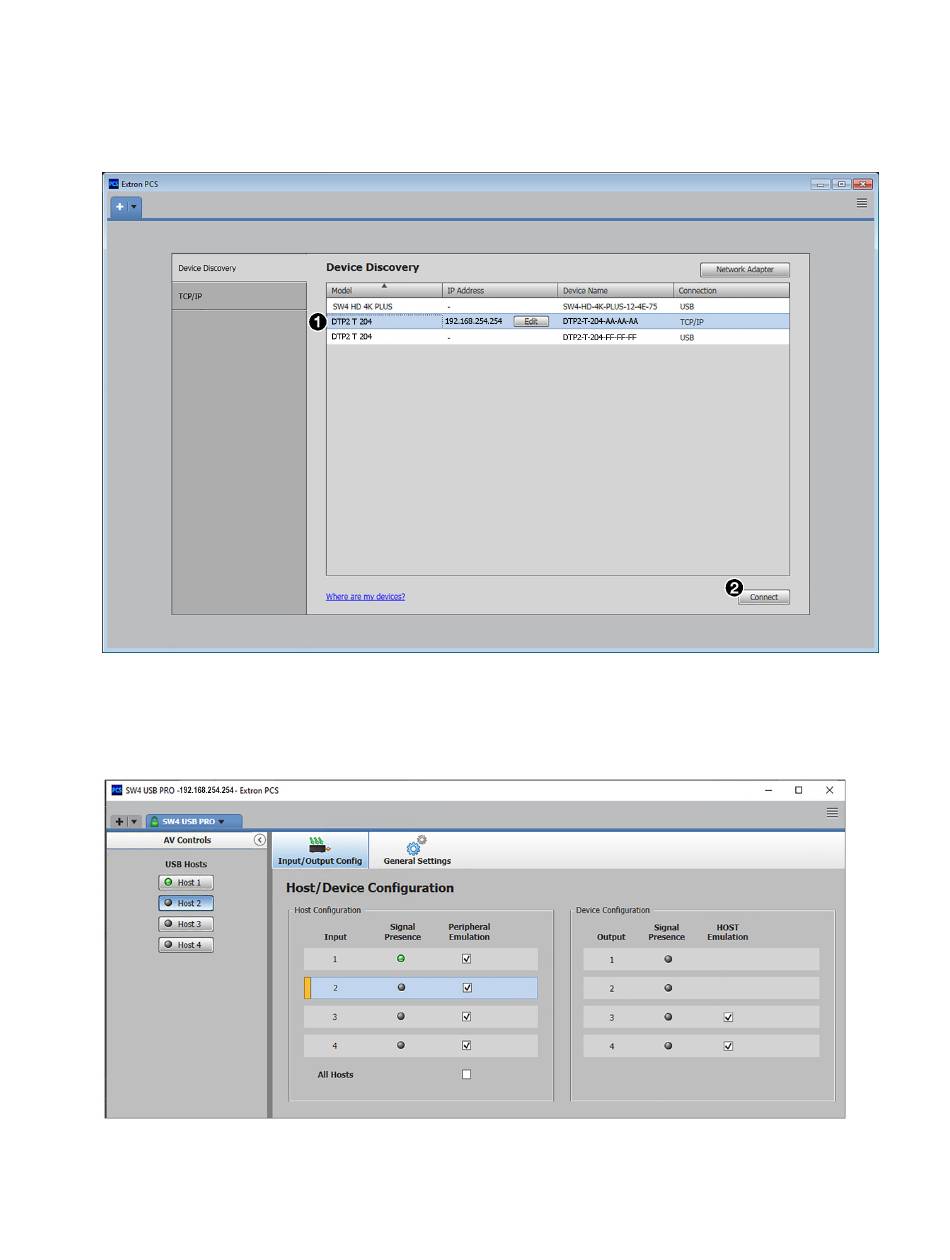
Task: Open Input/Output Config page icon
Action: (x=320, y=851)
